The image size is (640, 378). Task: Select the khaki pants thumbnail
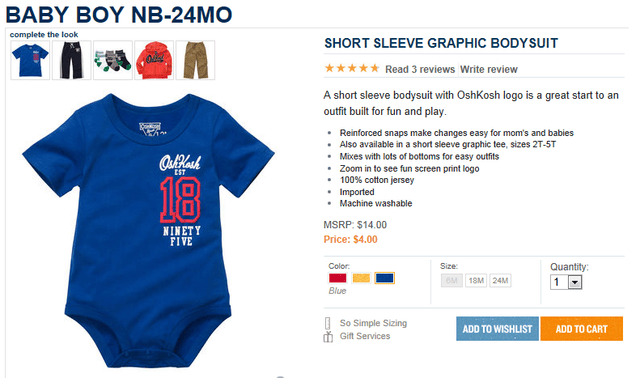pyautogui.click(x=195, y=60)
